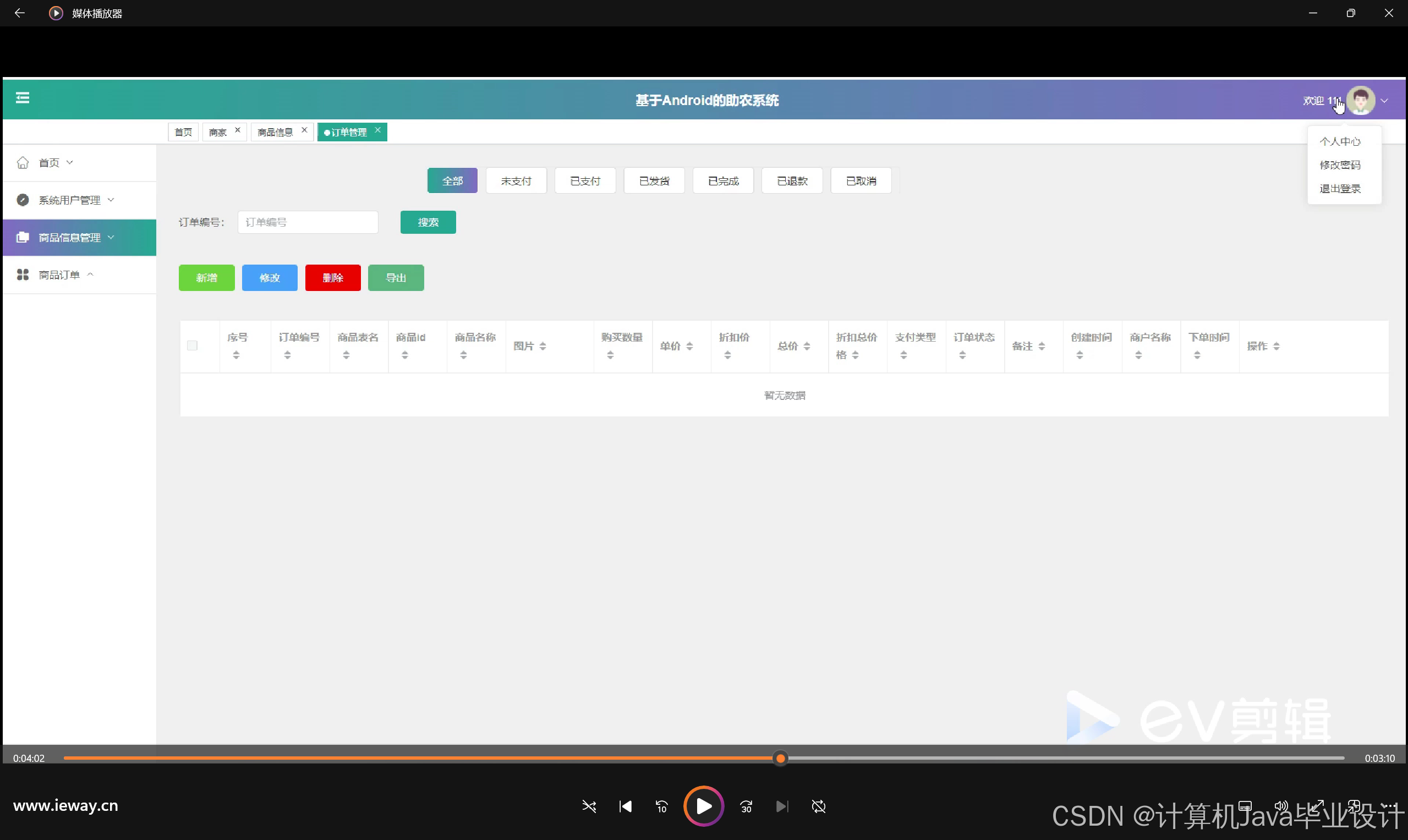Open dropdown arrow beside user avatar
The image size is (1408, 840).
coord(1385,101)
